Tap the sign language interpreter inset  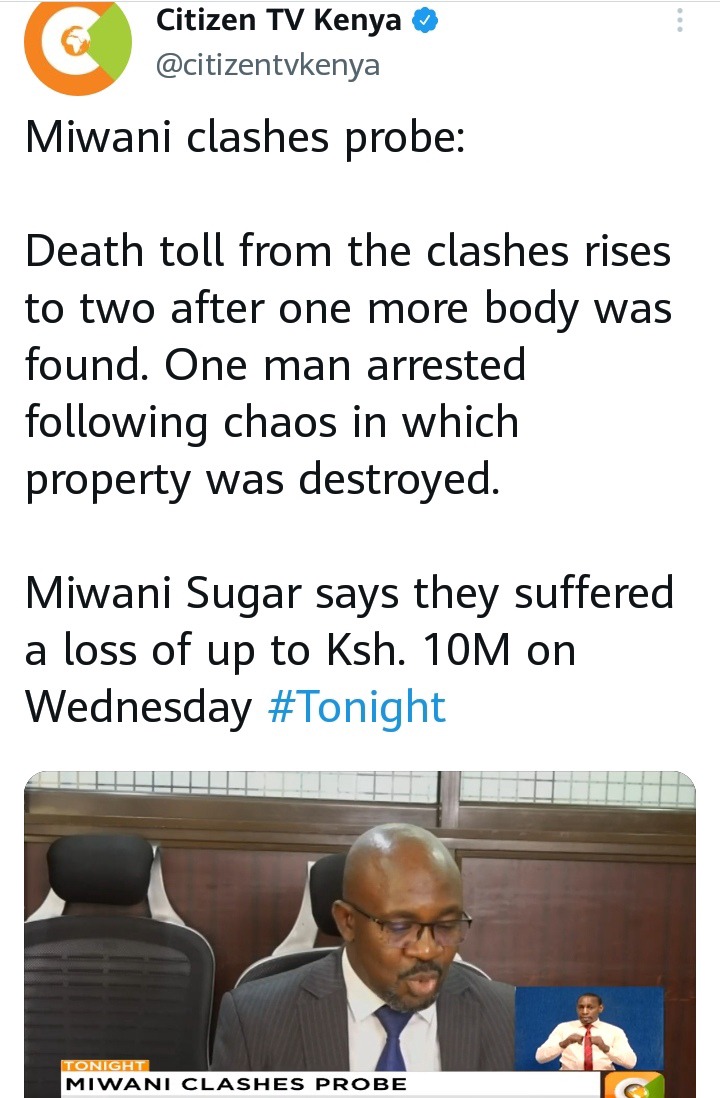click(589, 1029)
